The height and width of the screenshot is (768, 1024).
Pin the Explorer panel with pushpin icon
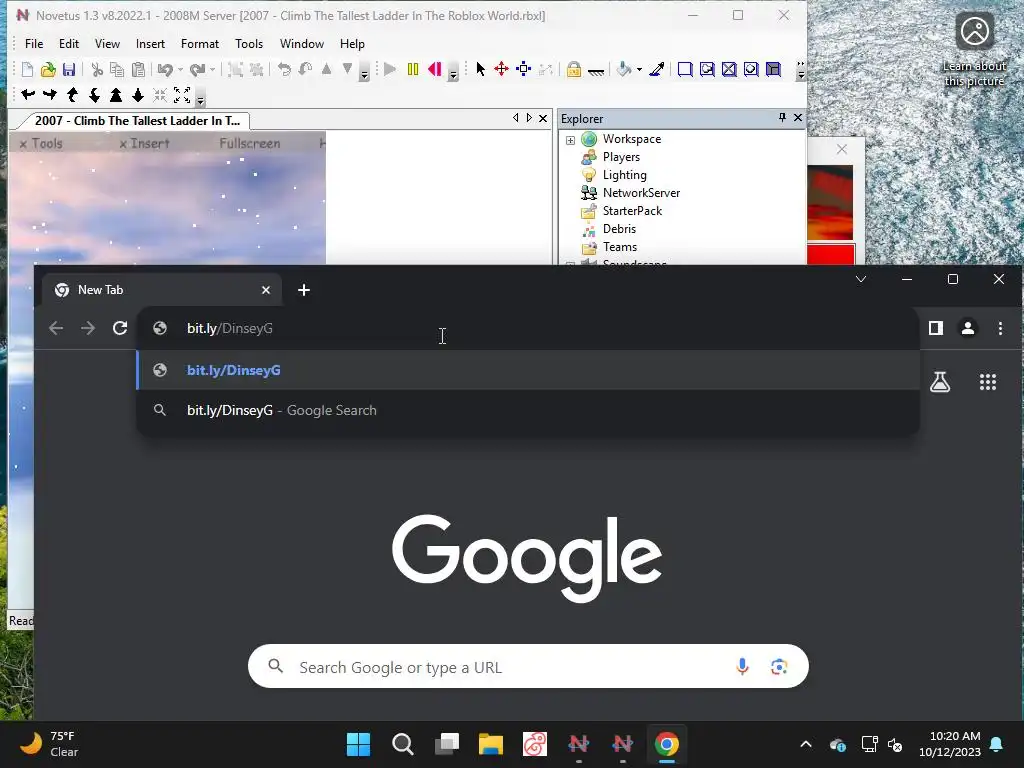pyautogui.click(x=782, y=118)
